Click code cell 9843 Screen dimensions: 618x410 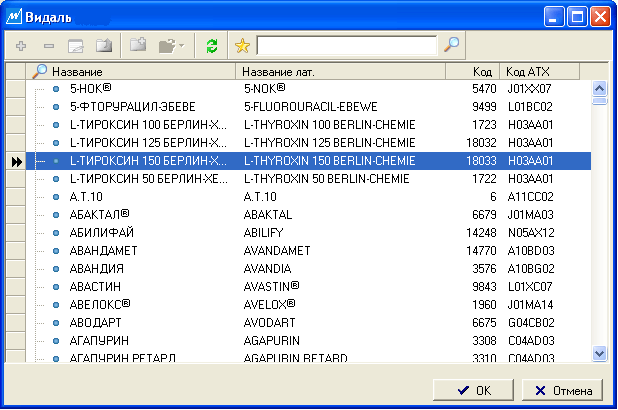[x=484, y=287]
